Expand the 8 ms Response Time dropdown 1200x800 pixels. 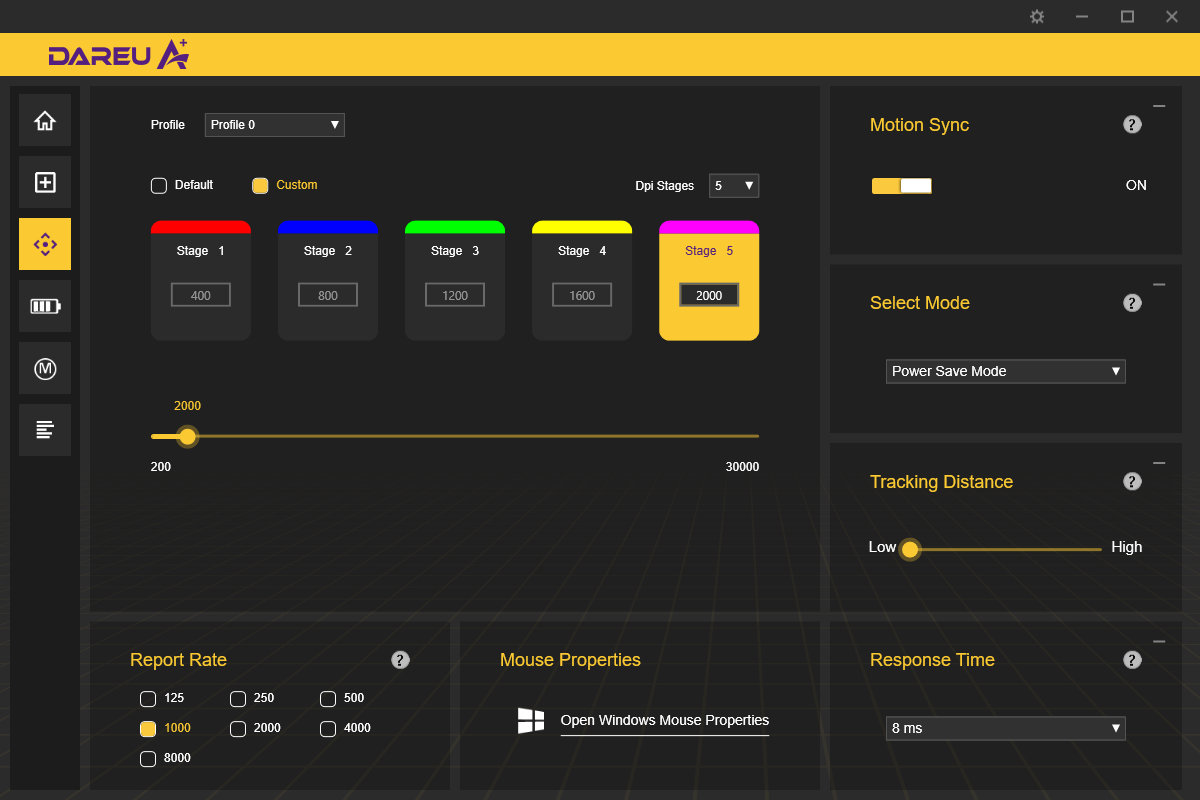[1005, 728]
